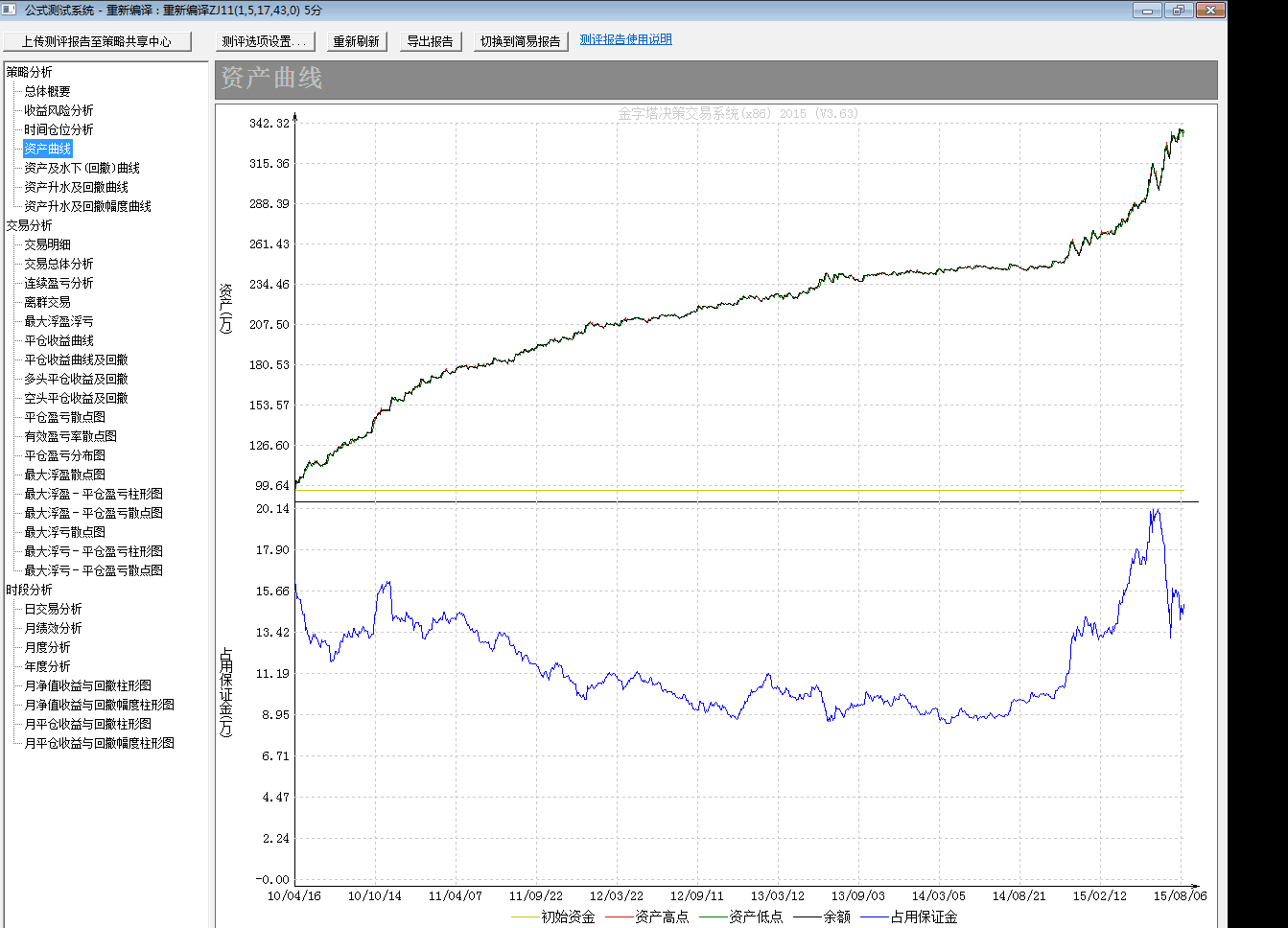Select 总体概要 in the strategy tree
The height and width of the screenshot is (928, 1288).
(47, 91)
